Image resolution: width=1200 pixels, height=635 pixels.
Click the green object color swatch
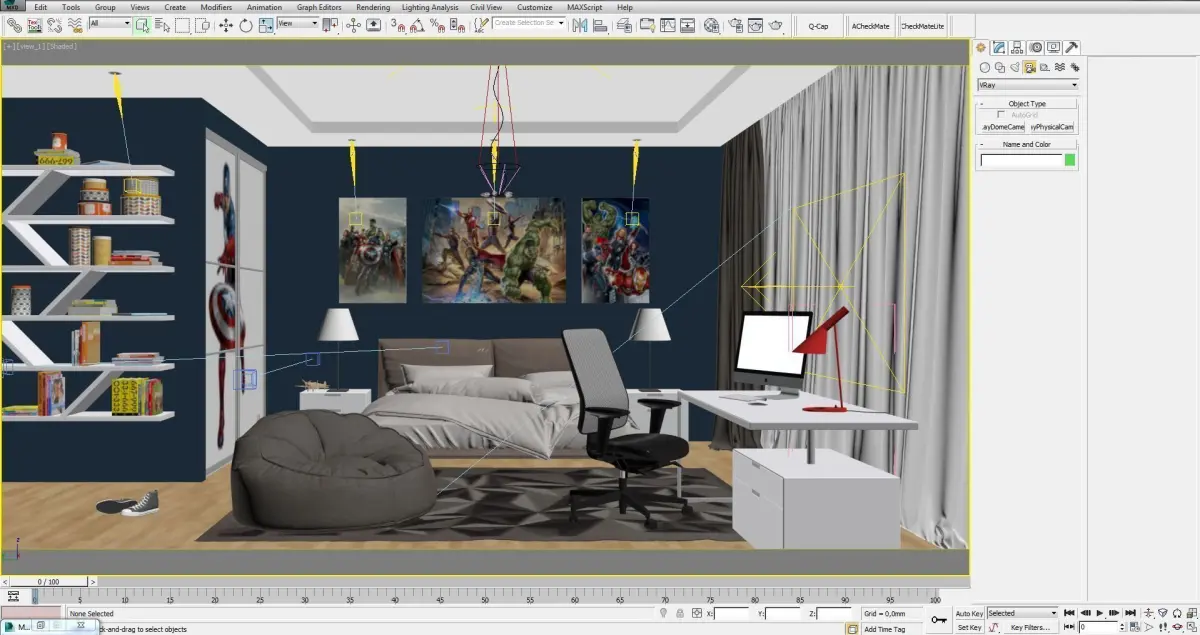[1070, 160]
